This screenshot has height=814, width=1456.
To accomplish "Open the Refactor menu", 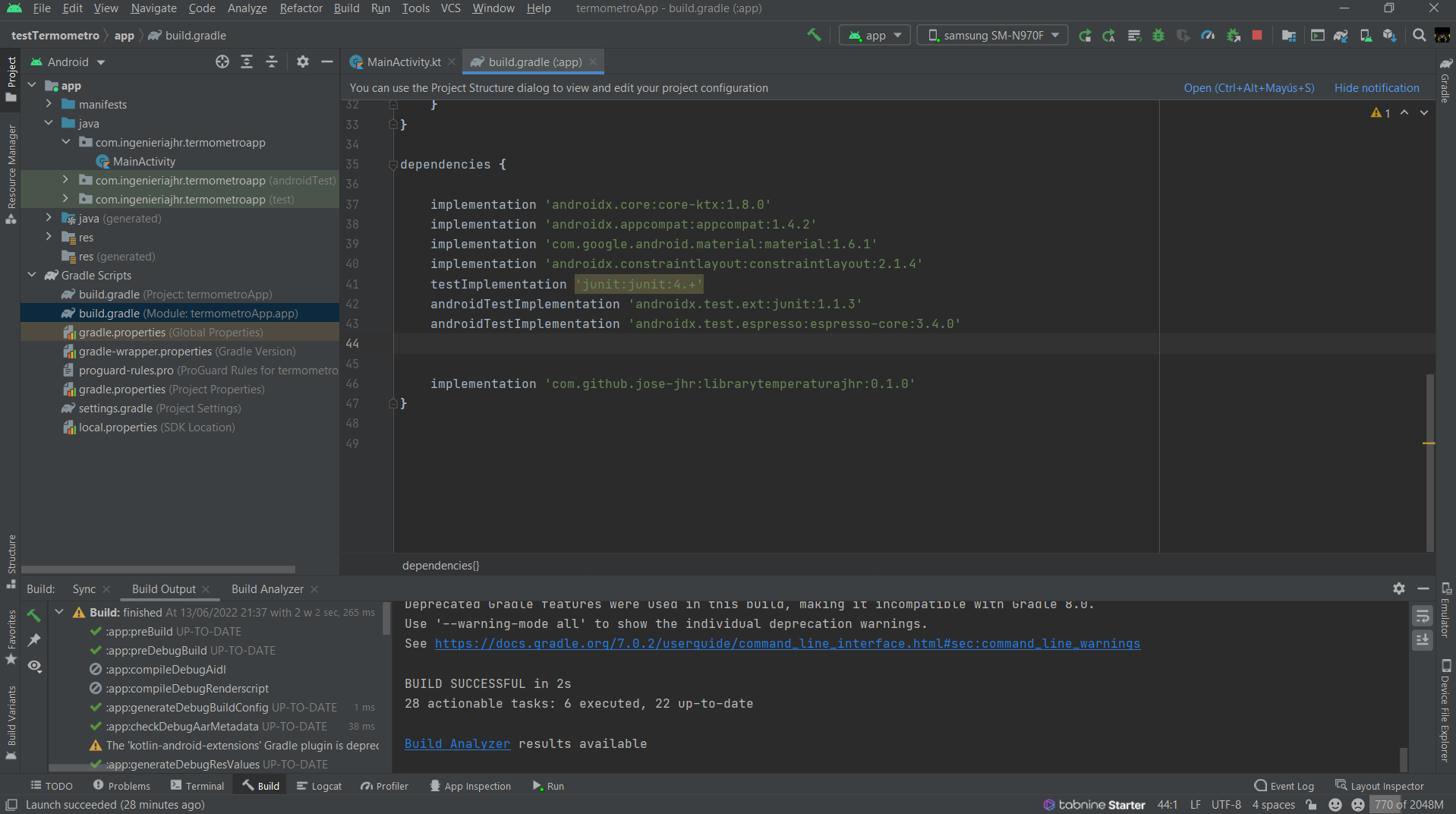I will [x=301, y=8].
